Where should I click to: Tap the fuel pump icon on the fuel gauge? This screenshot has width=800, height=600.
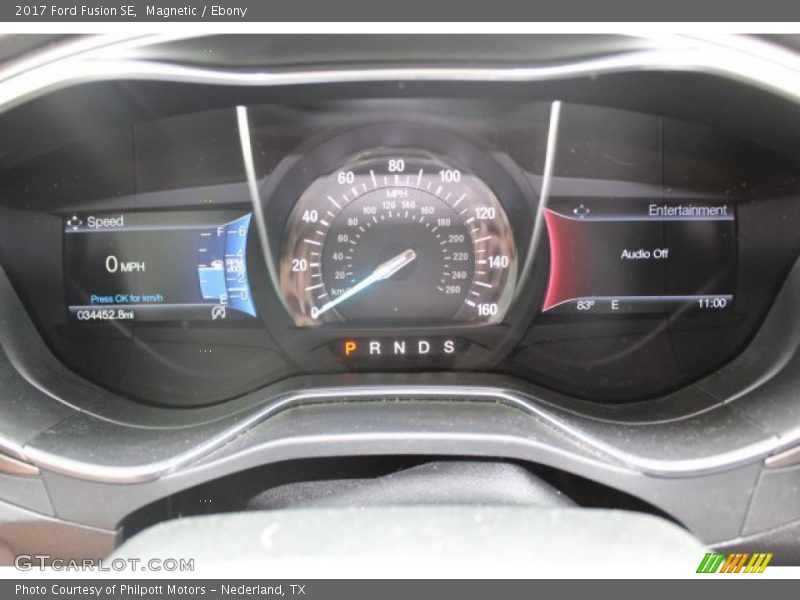pyautogui.click(x=217, y=264)
